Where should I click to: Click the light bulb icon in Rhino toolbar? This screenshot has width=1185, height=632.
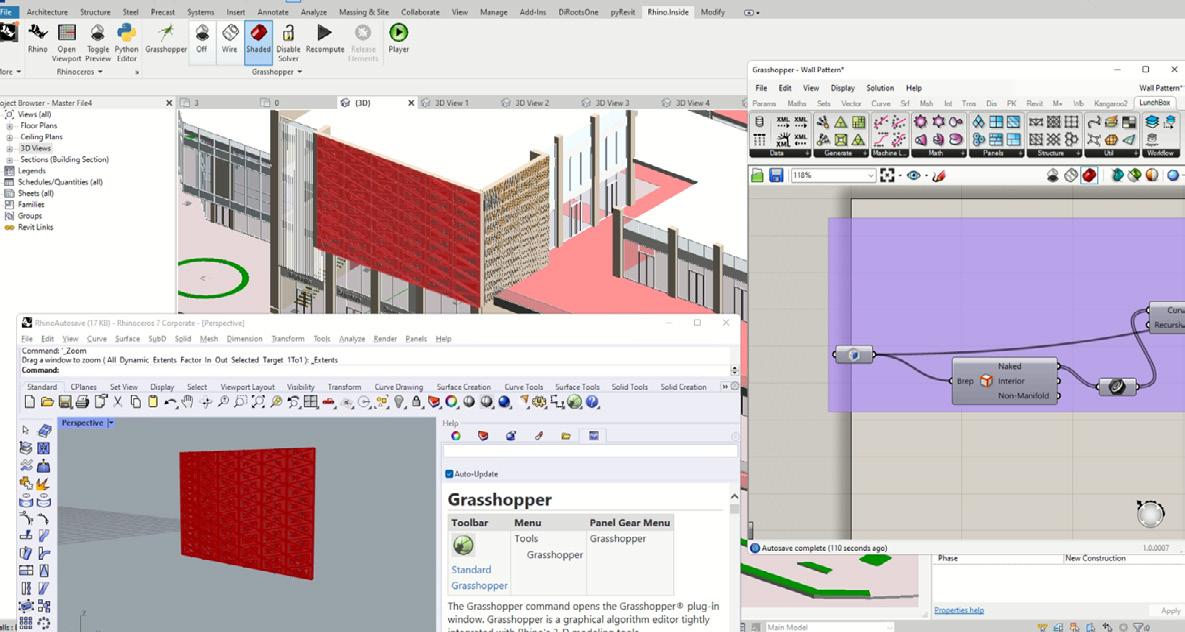(x=399, y=402)
